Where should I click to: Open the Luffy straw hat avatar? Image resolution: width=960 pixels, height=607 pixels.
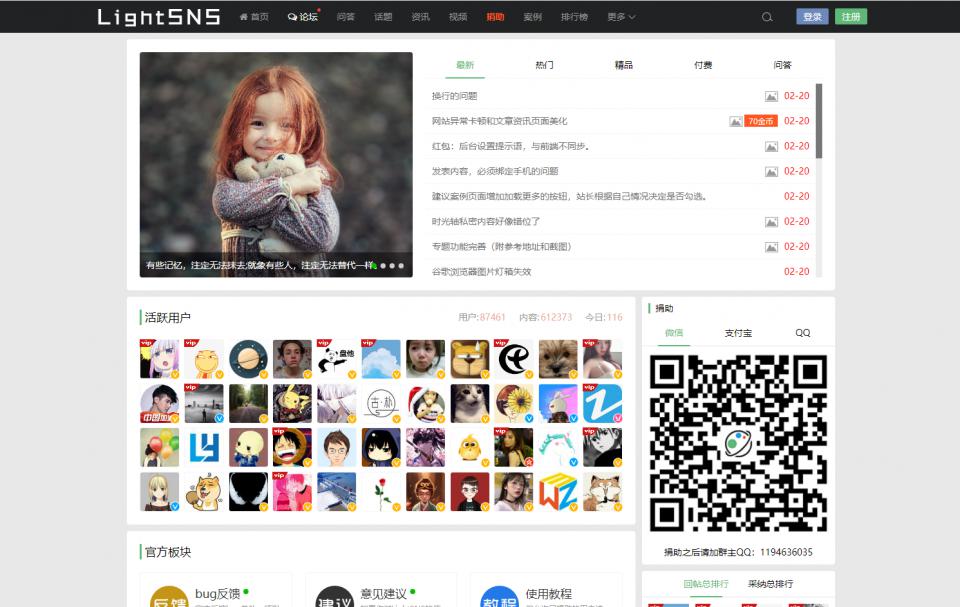tap(292, 448)
